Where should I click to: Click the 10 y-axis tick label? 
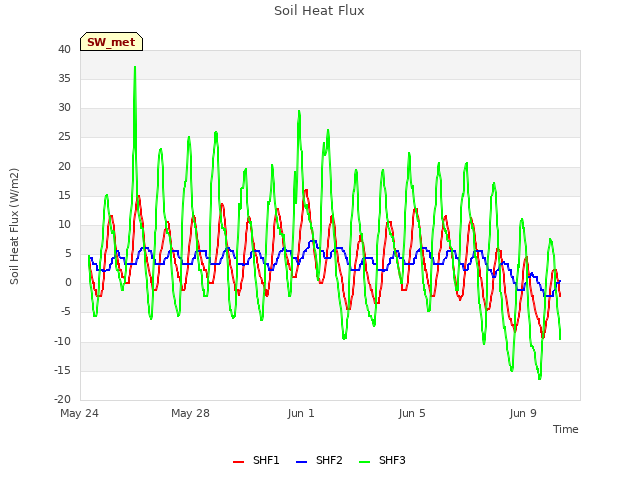tap(64, 224)
